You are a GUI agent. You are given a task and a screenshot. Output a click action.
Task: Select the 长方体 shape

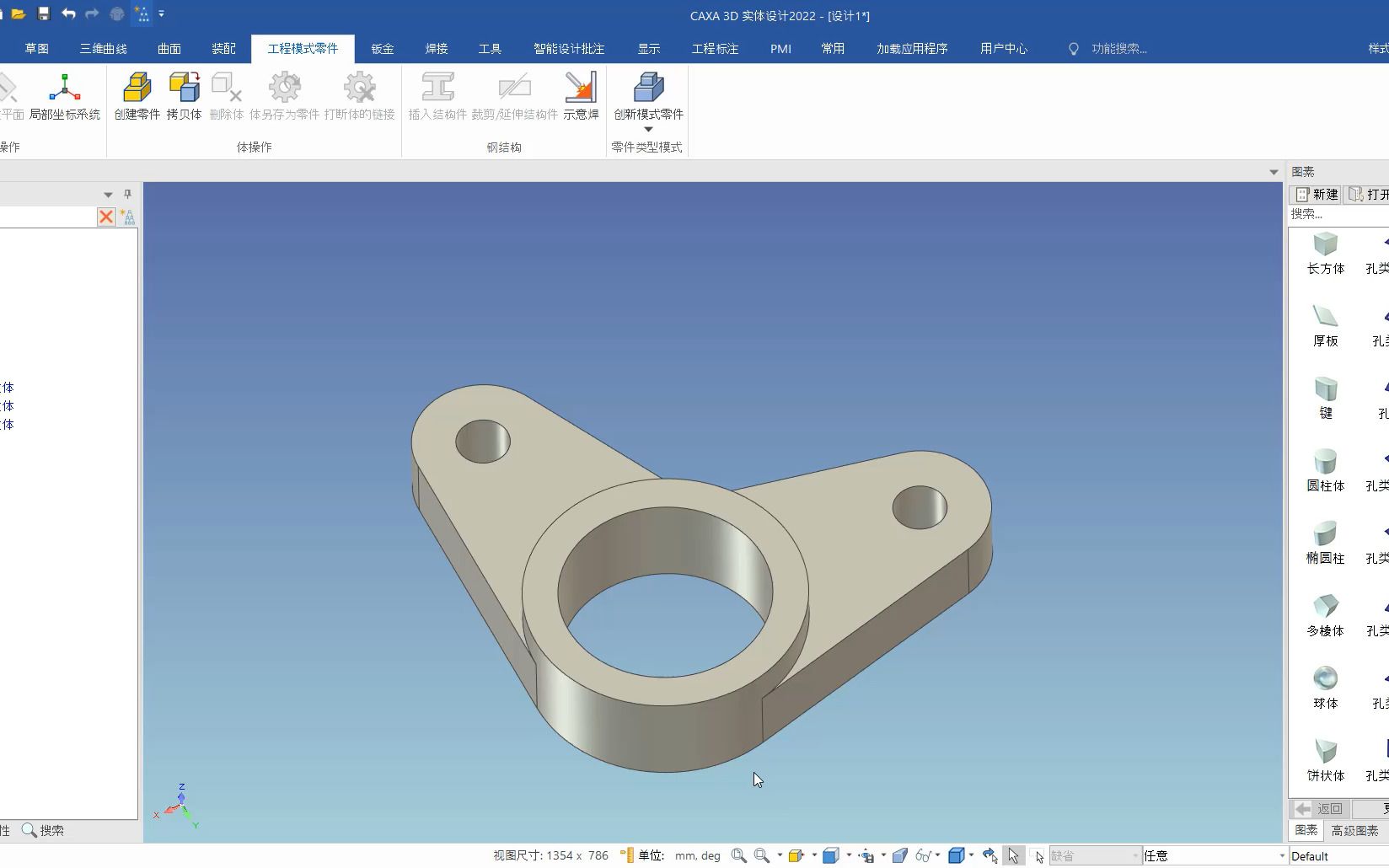pyautogui.click(x=1326, y=254)
